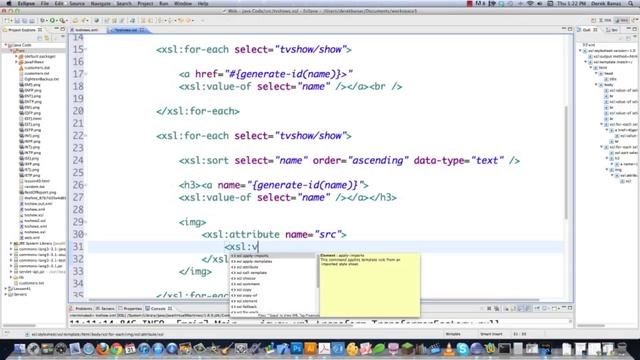640x360 pixels.
Task: Open the Trash in the Dock
Action: point(622,349)
